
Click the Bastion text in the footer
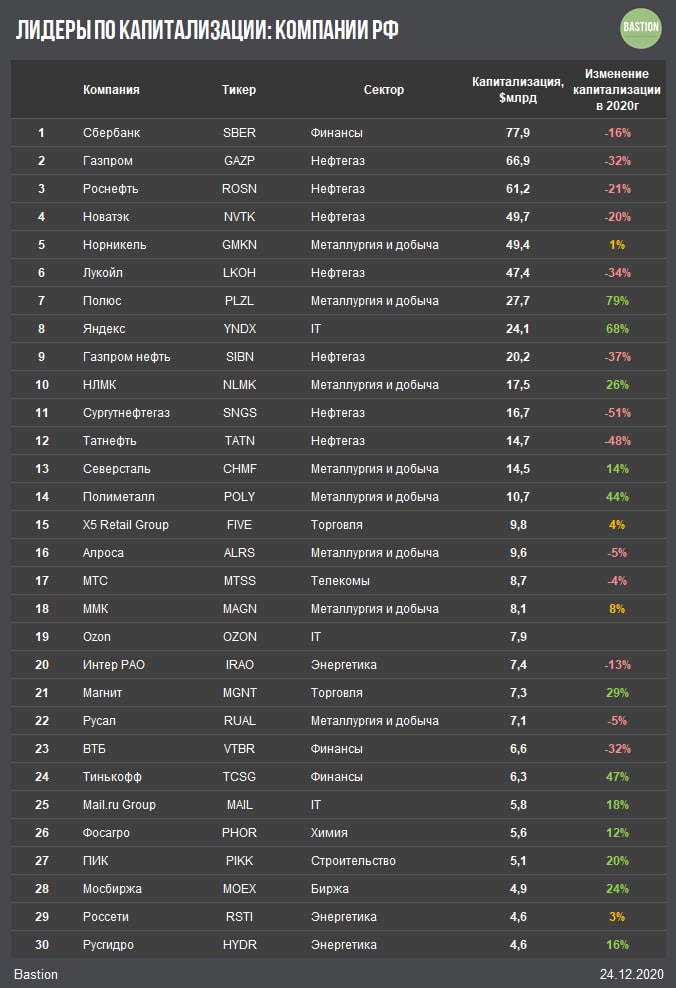(36, 974)
